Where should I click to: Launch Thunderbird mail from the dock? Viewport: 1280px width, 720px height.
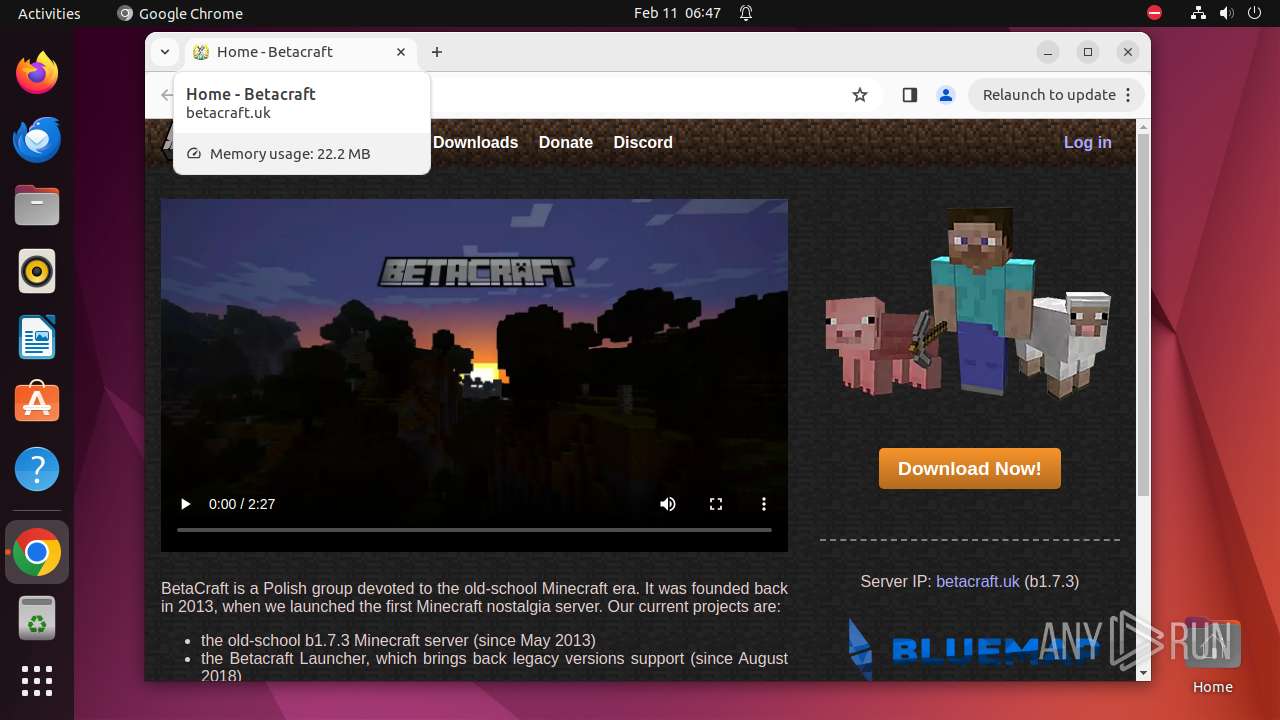point(37,139)
